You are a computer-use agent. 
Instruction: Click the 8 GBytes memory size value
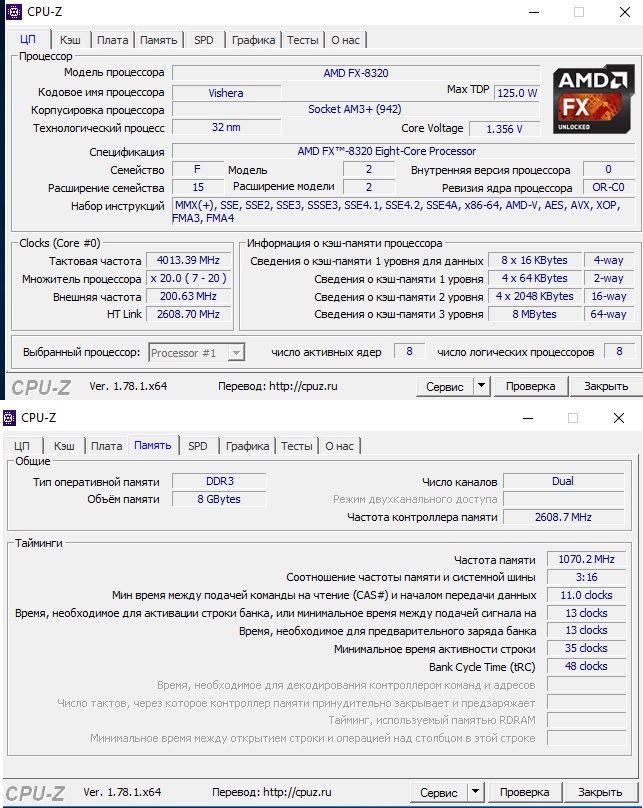[219, 499]
